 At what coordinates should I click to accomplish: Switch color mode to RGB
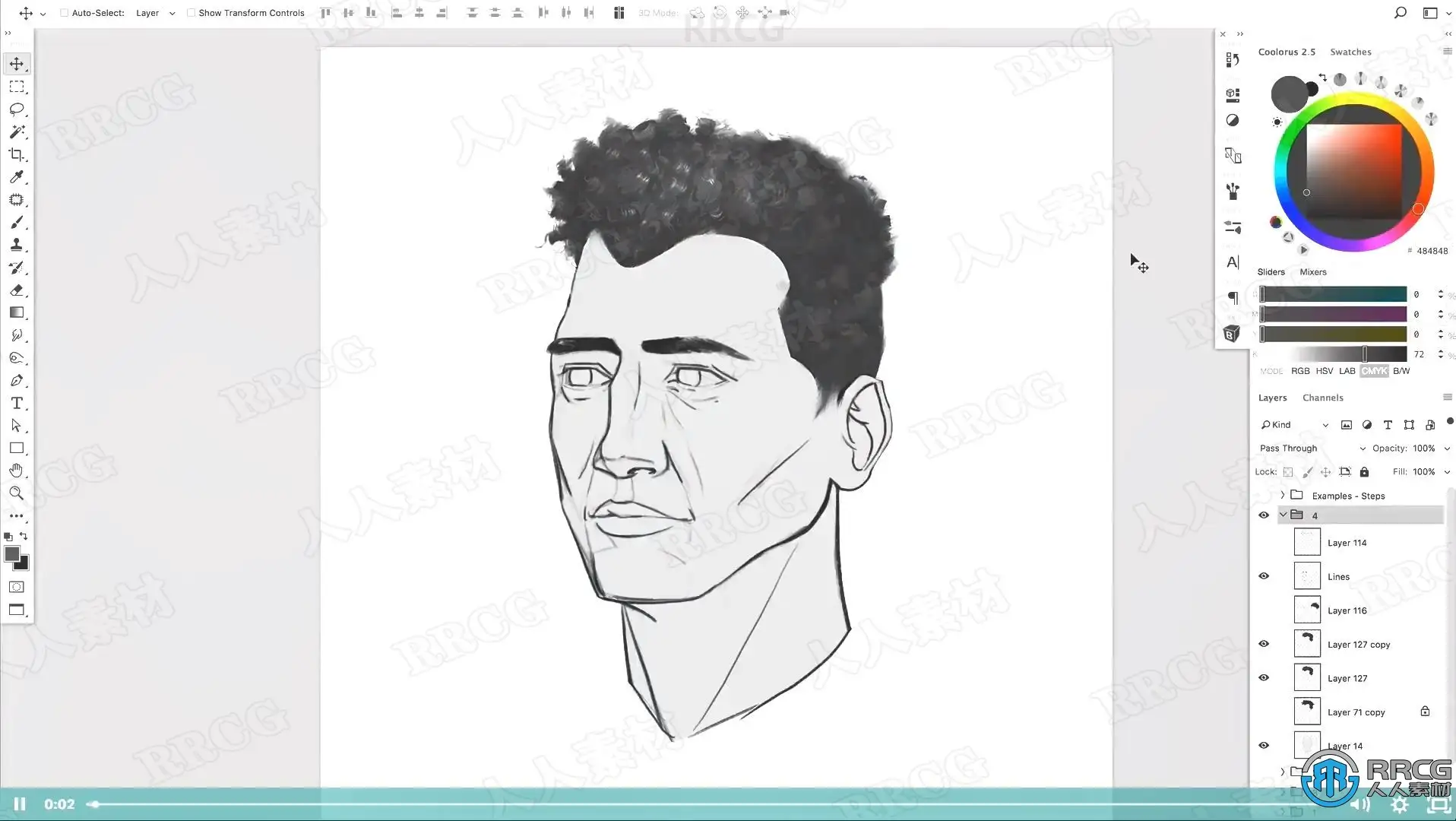[x=1300, y=371]
